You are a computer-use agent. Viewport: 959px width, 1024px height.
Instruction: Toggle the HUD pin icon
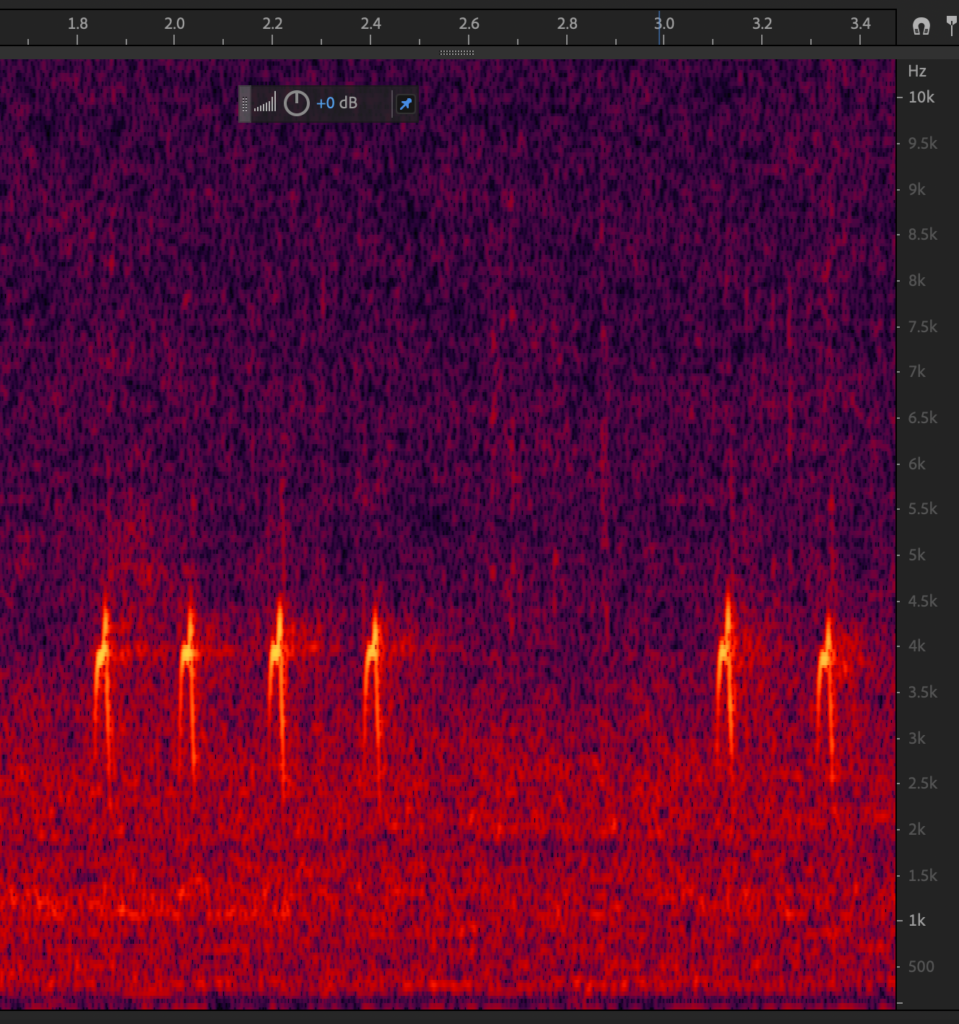[406, 104]
